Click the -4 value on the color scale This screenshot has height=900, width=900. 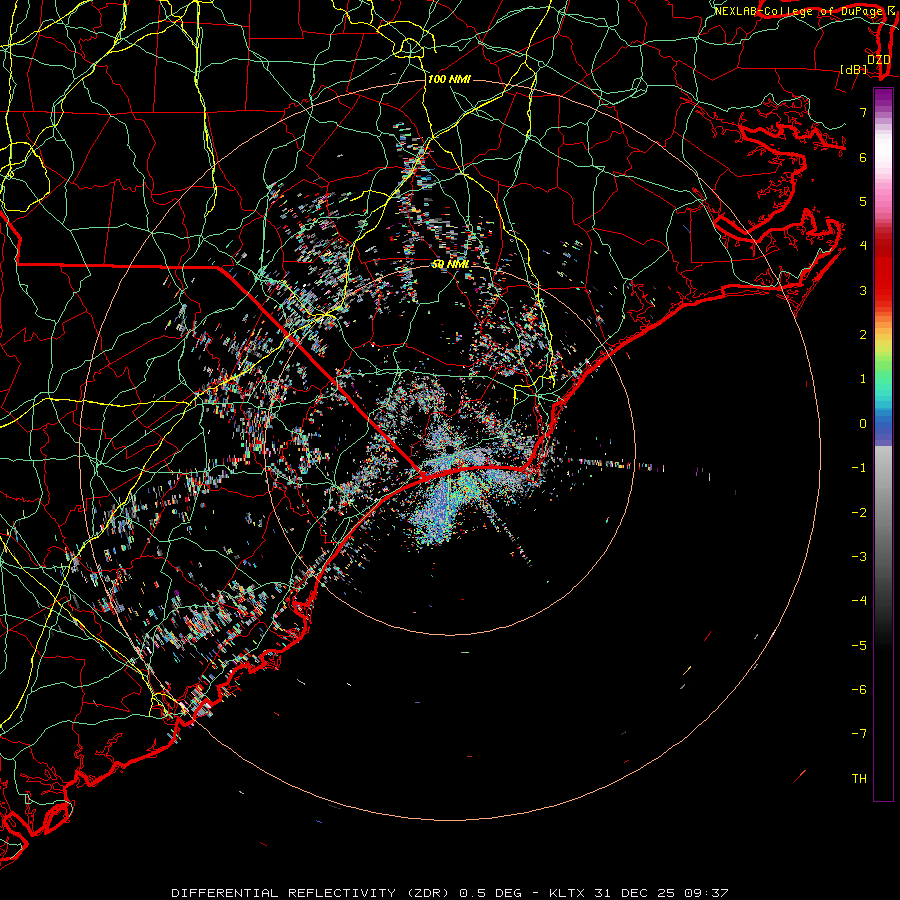859,601
